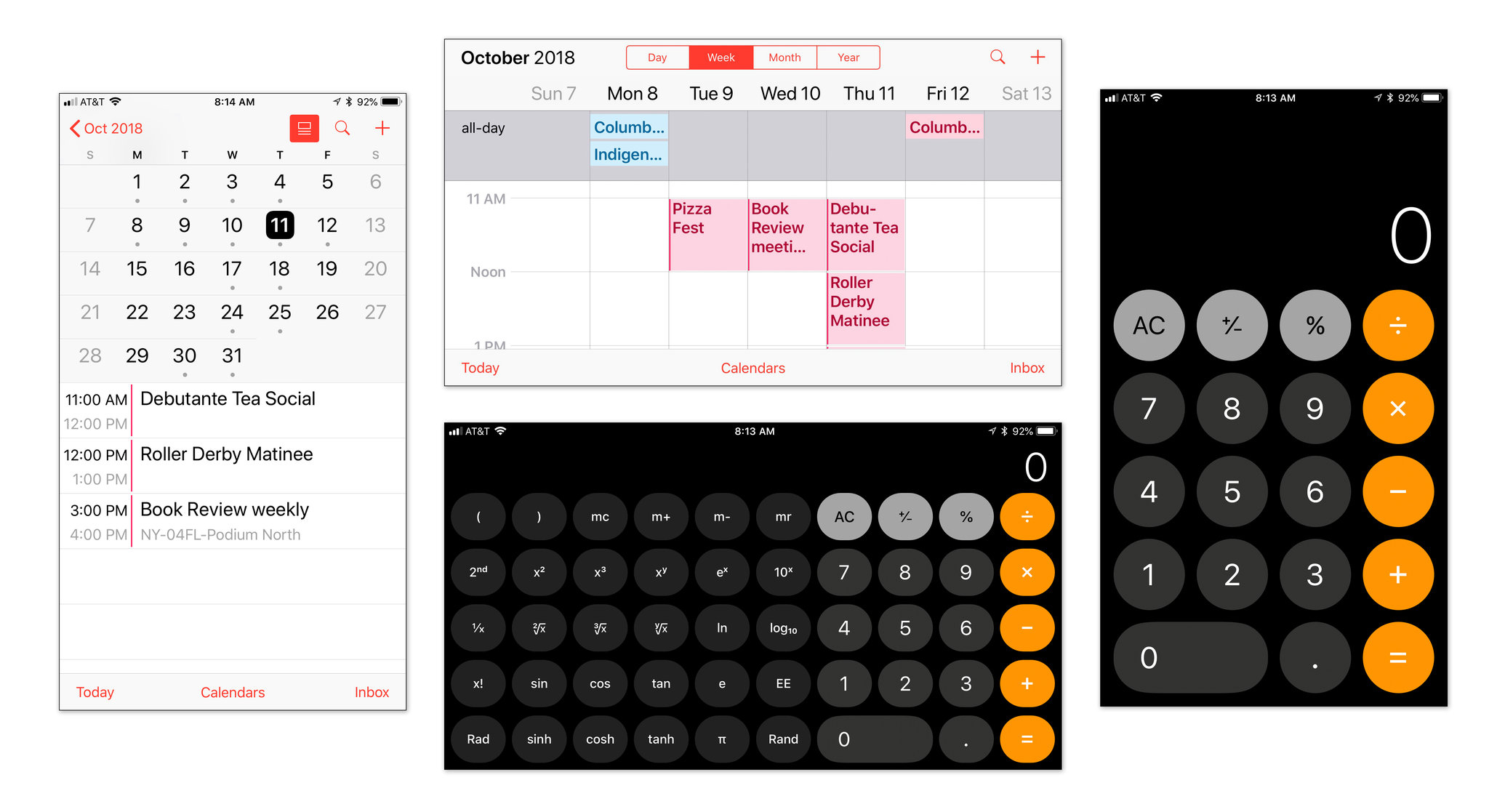Click the Add Event plus icon
This screenshot has width=1489, height=812.
coord(384,129)
